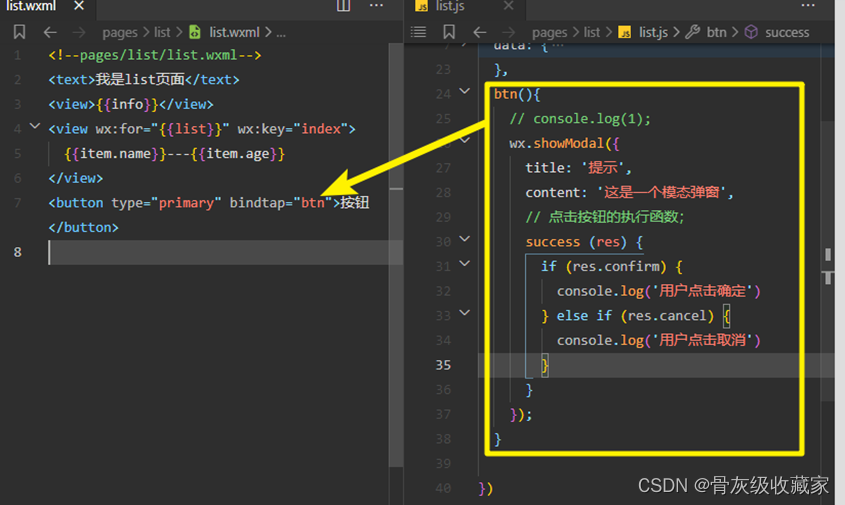The width and height of the screenshot is (845, 505).
Task: Click 'type="primary"' on the button tag
Action: coord(167,203)
